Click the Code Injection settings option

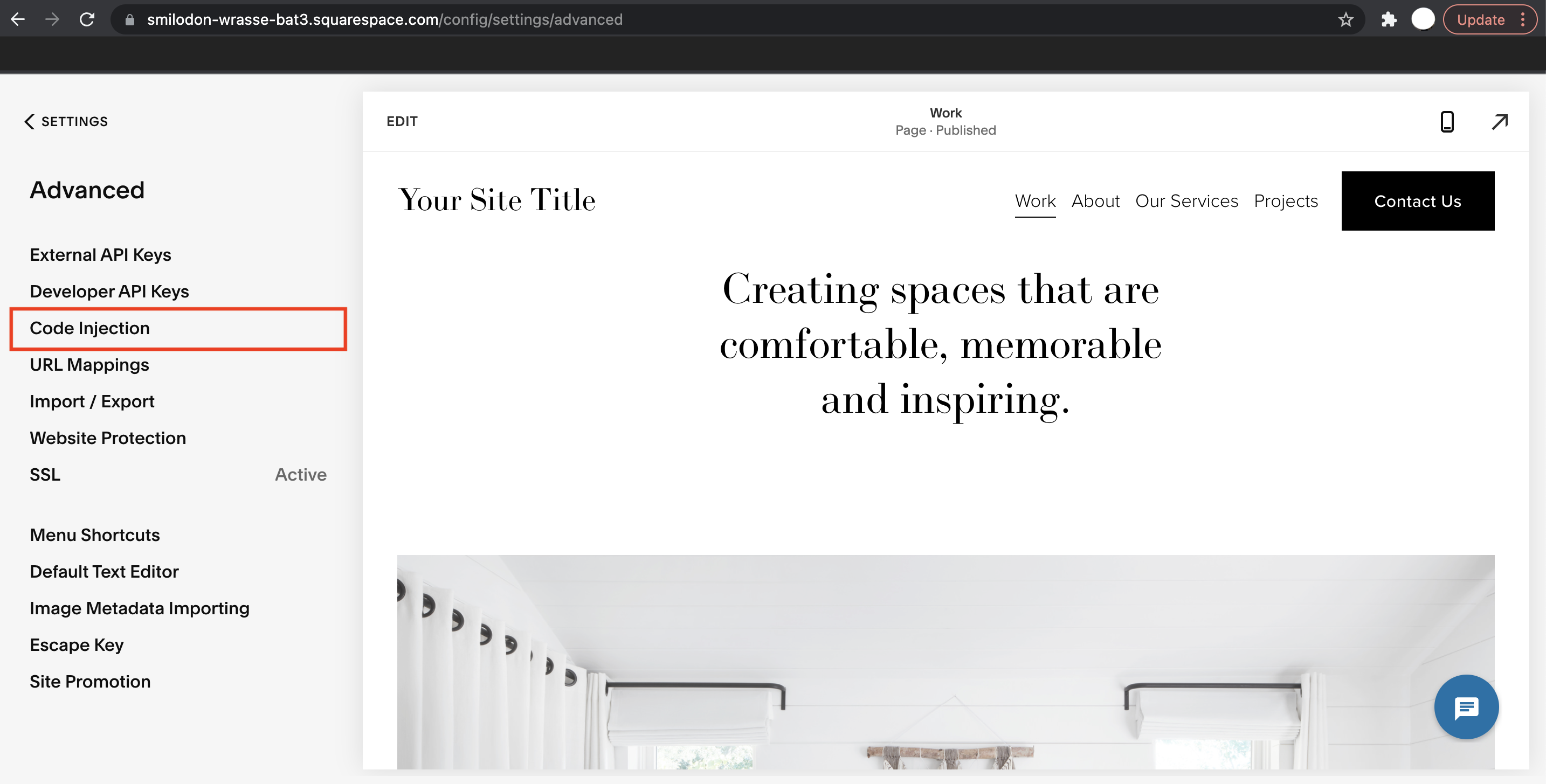point(90,328)
